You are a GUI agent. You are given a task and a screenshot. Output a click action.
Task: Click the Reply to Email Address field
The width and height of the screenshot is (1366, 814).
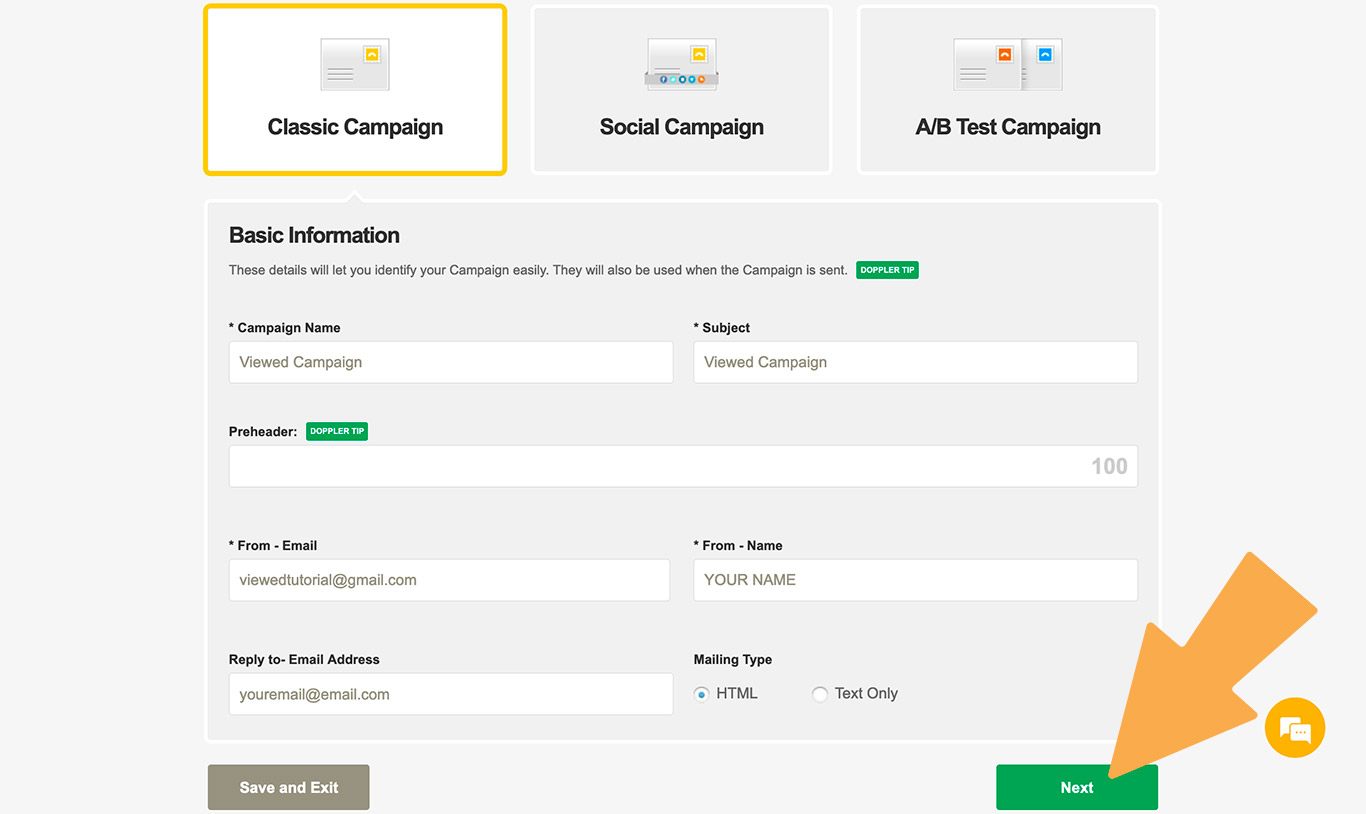point(451,694)
